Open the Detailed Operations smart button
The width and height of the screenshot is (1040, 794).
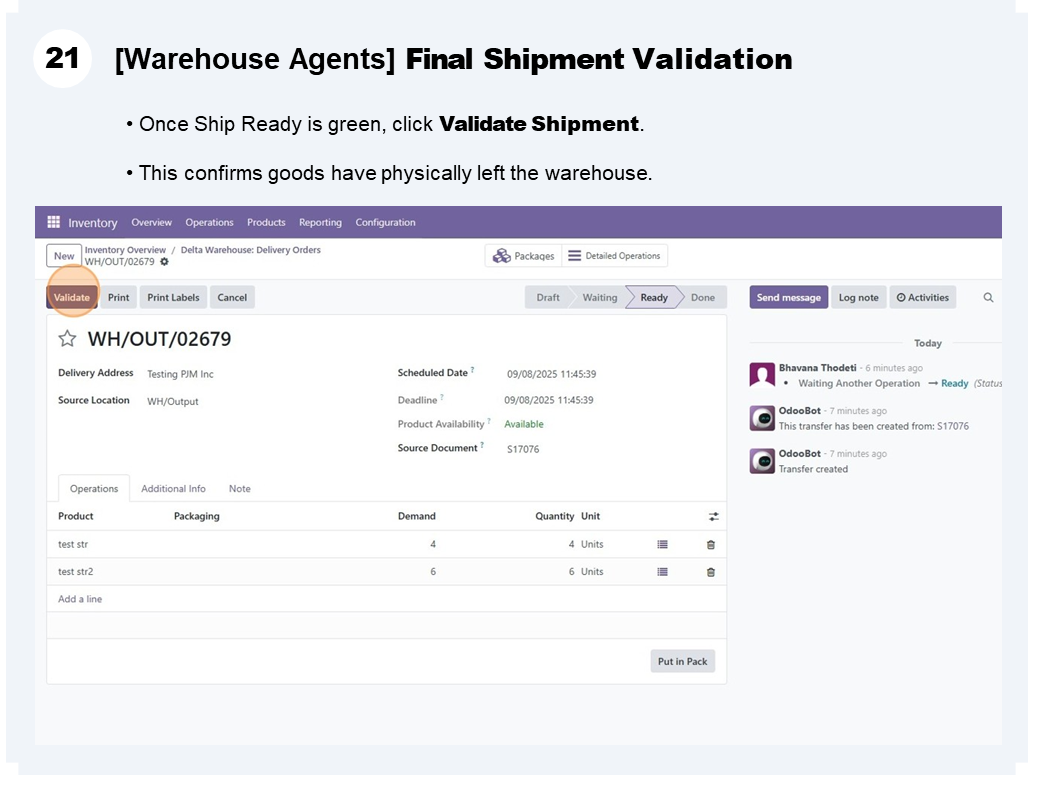(x=614, y=256)
